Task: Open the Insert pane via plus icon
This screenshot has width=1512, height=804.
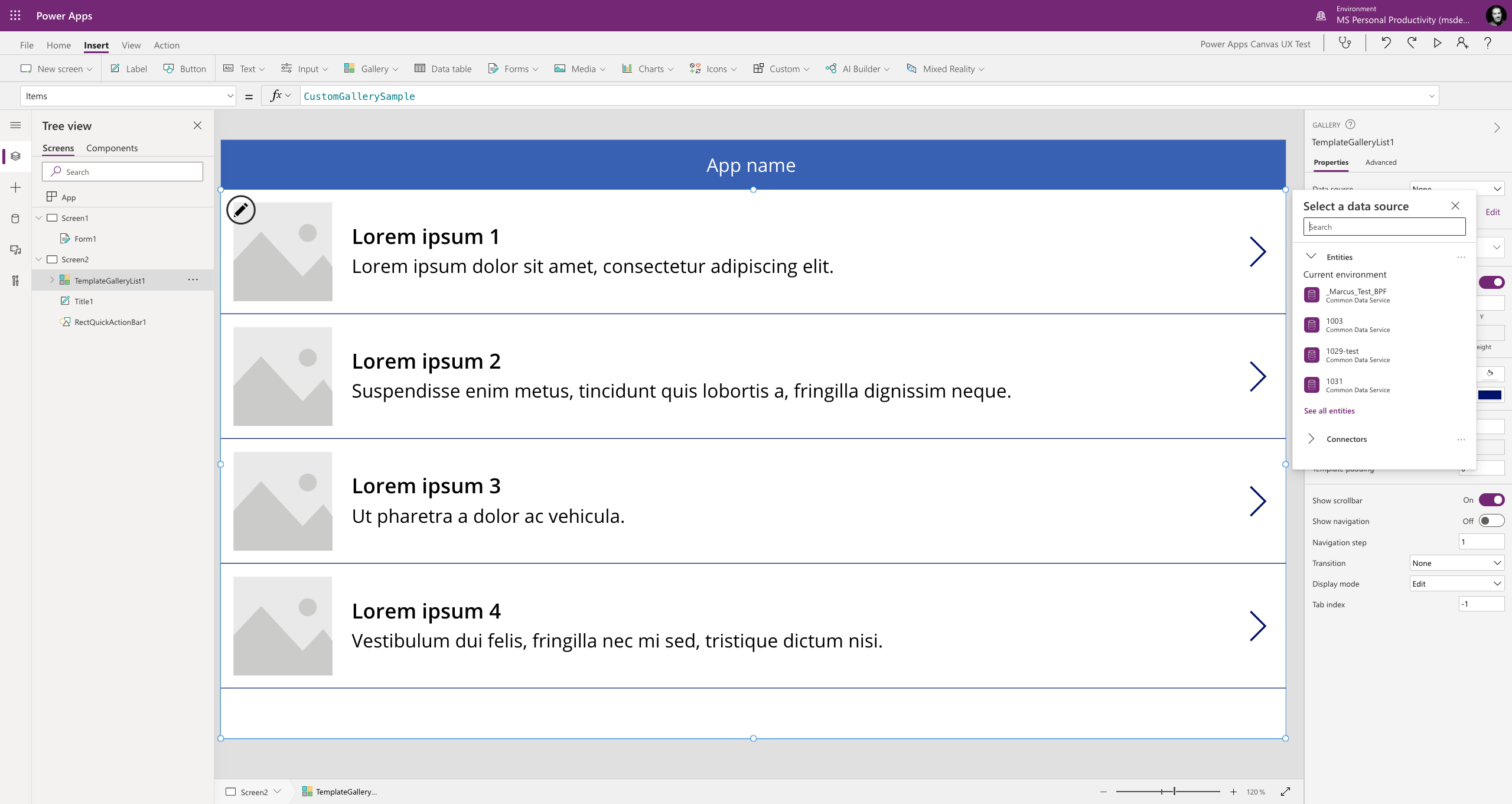Action: [x=15, y=187]
